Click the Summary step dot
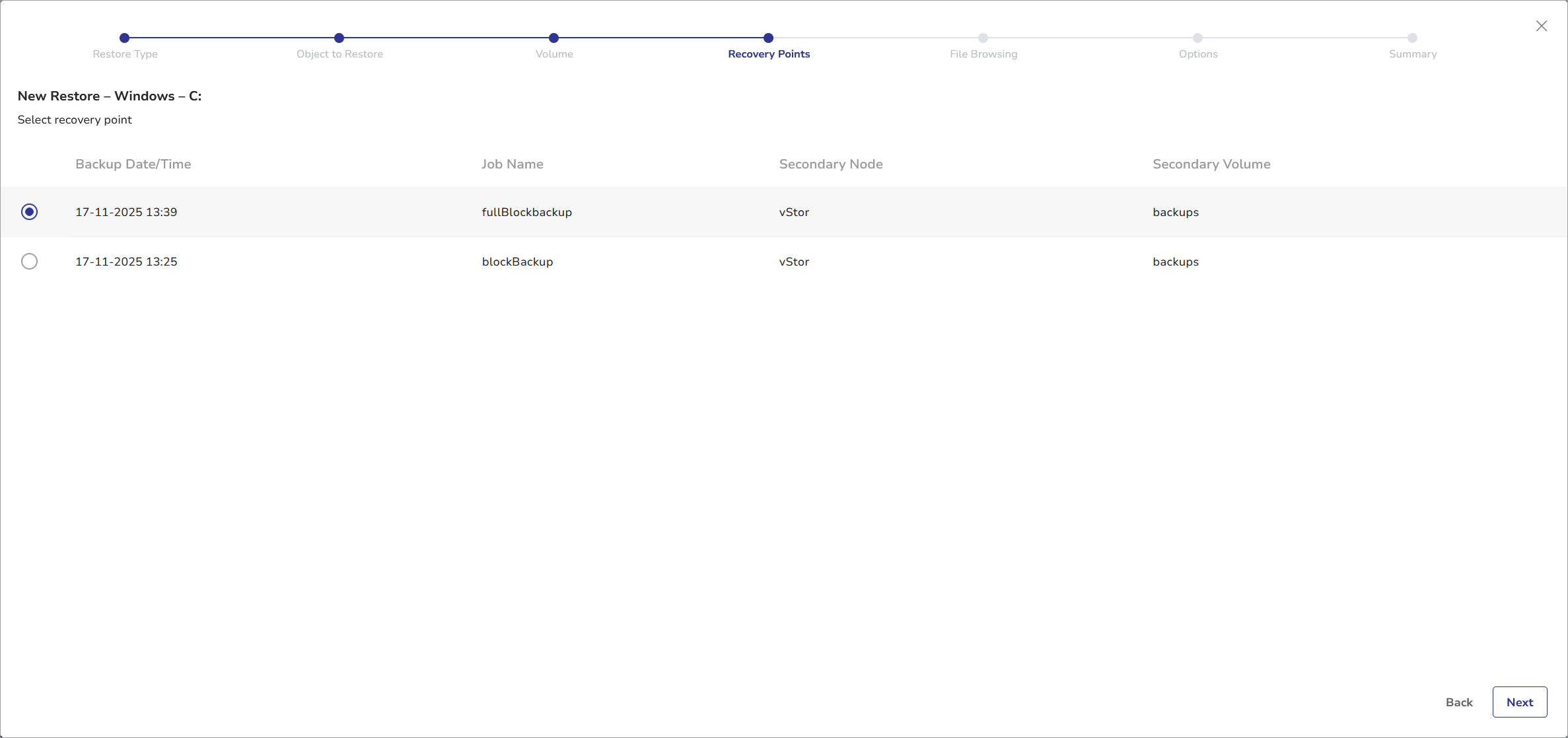Image resolution: width=1568 pixels, height=738 pixels. point(1412,38)
